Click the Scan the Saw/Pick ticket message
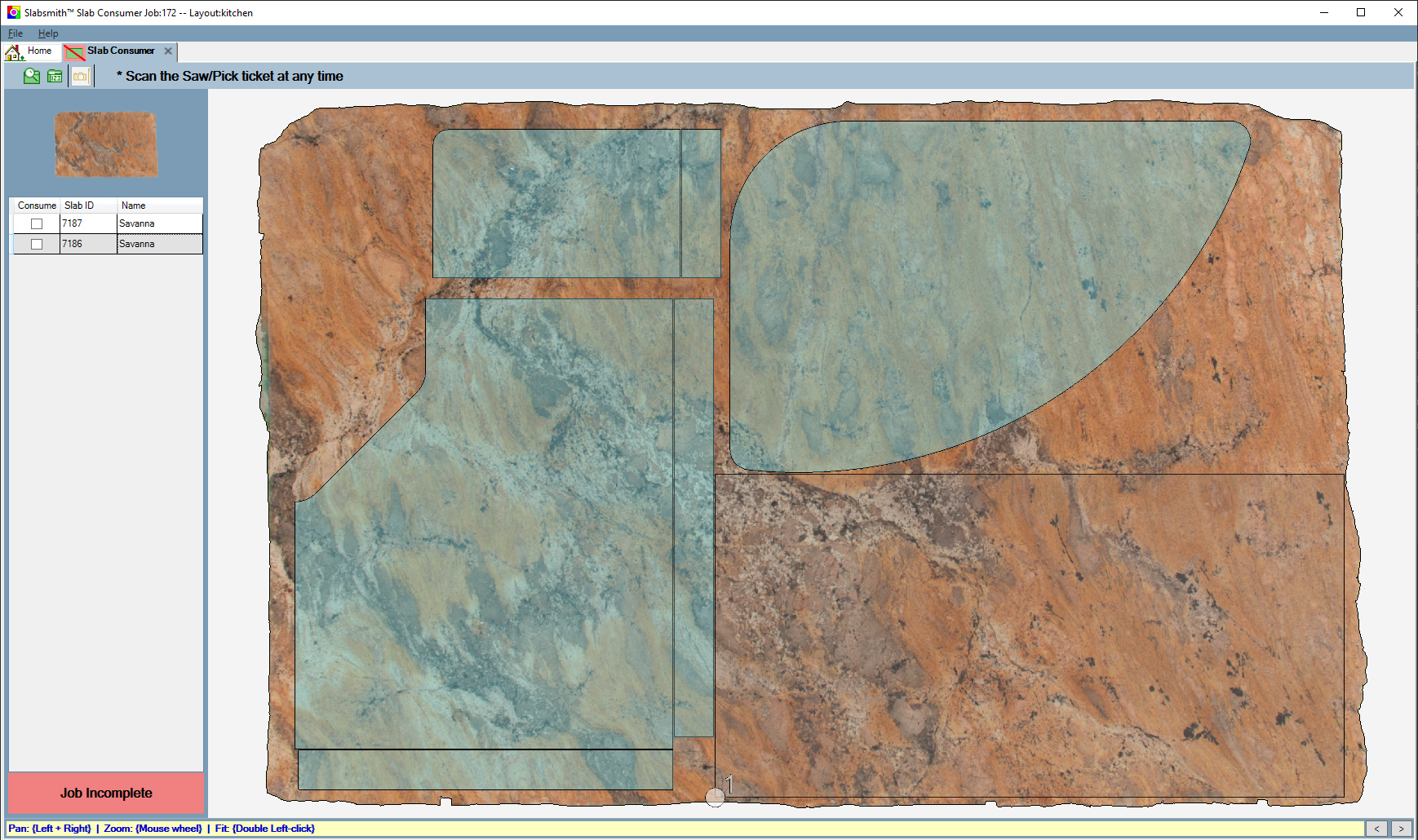1418x840 pixels. click(230, 76)
